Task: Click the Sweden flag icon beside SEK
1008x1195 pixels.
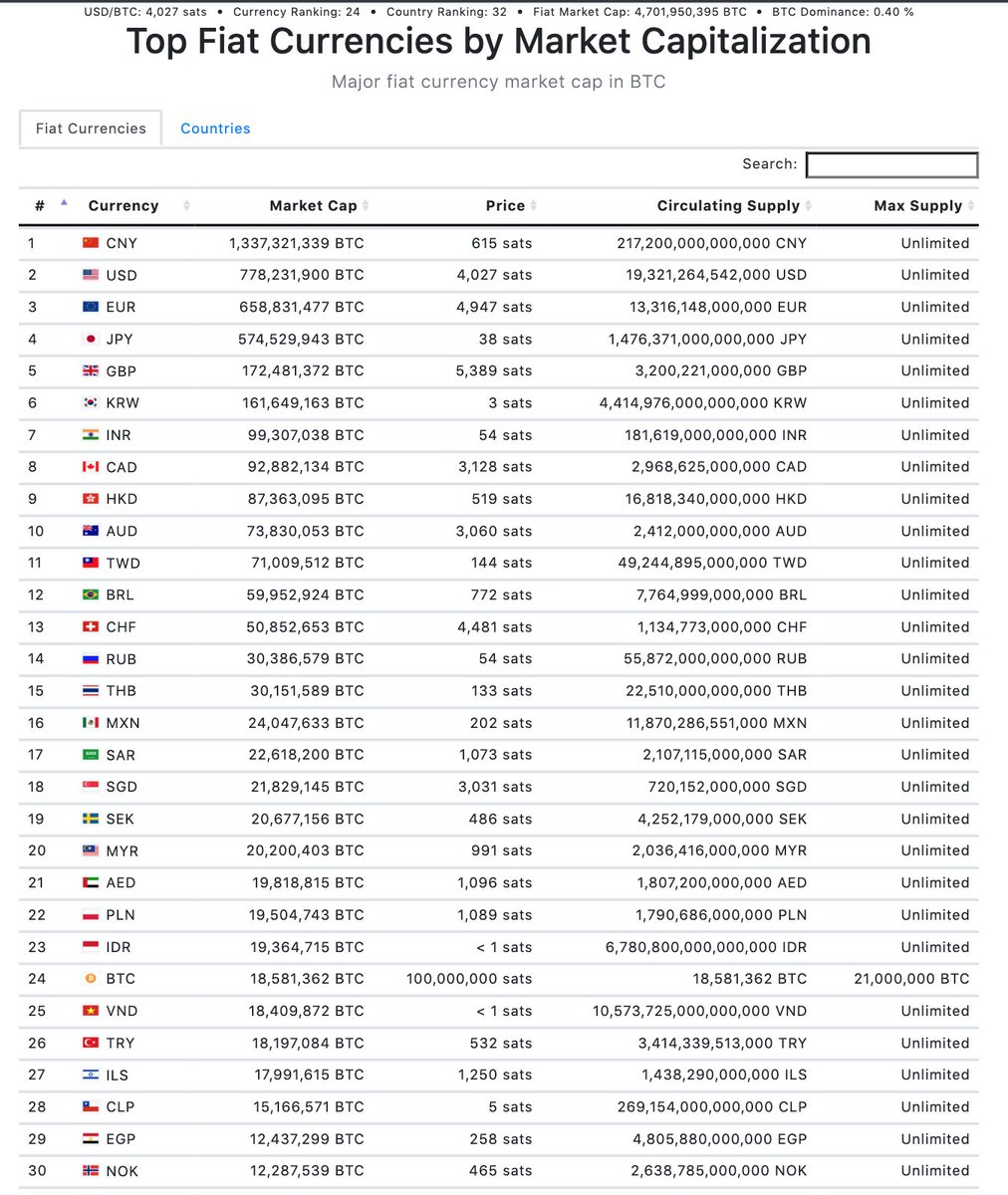Action: pyautogui.click(x=91, y=819)
